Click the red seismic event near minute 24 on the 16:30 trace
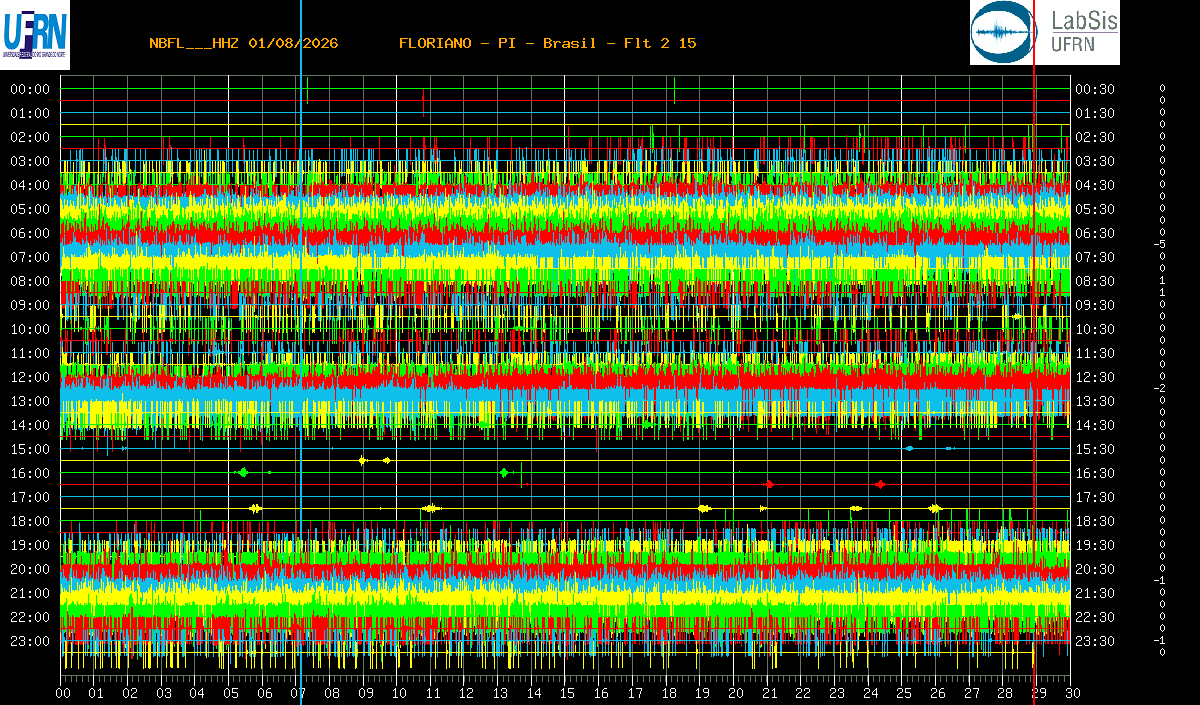 (880, 484)
